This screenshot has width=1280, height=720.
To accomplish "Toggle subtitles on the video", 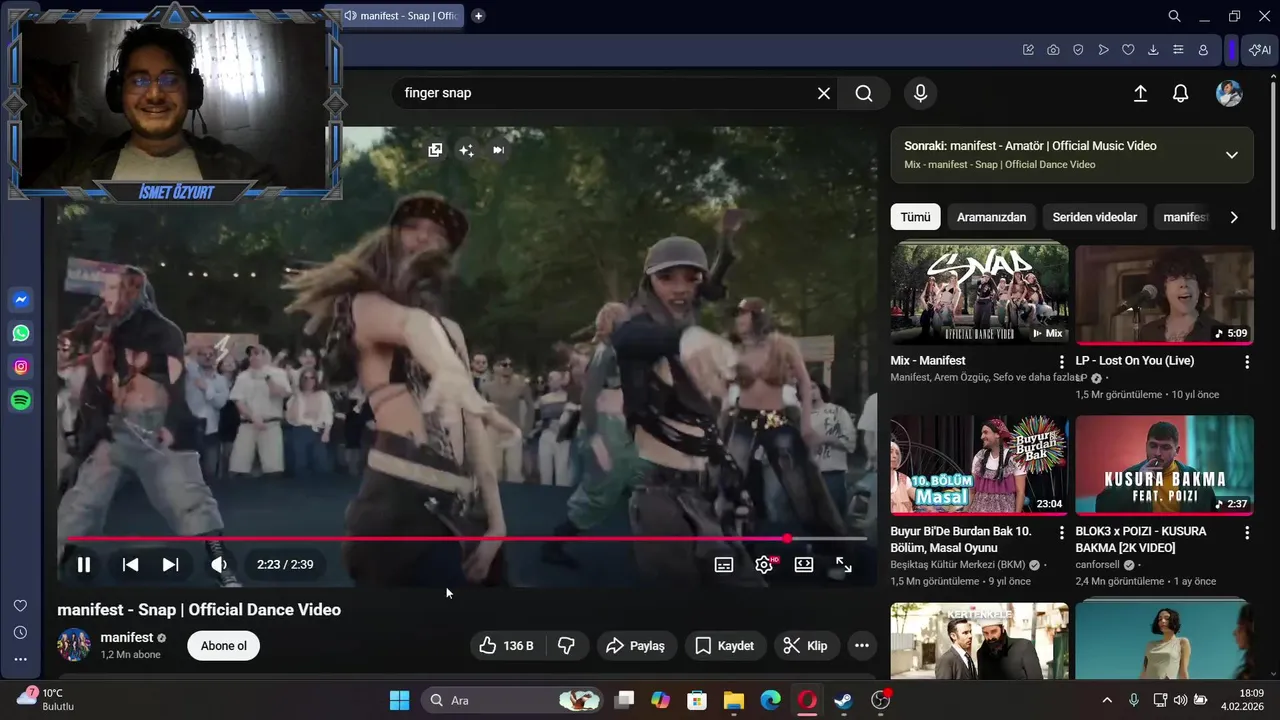I will click(x=724, y=565).
